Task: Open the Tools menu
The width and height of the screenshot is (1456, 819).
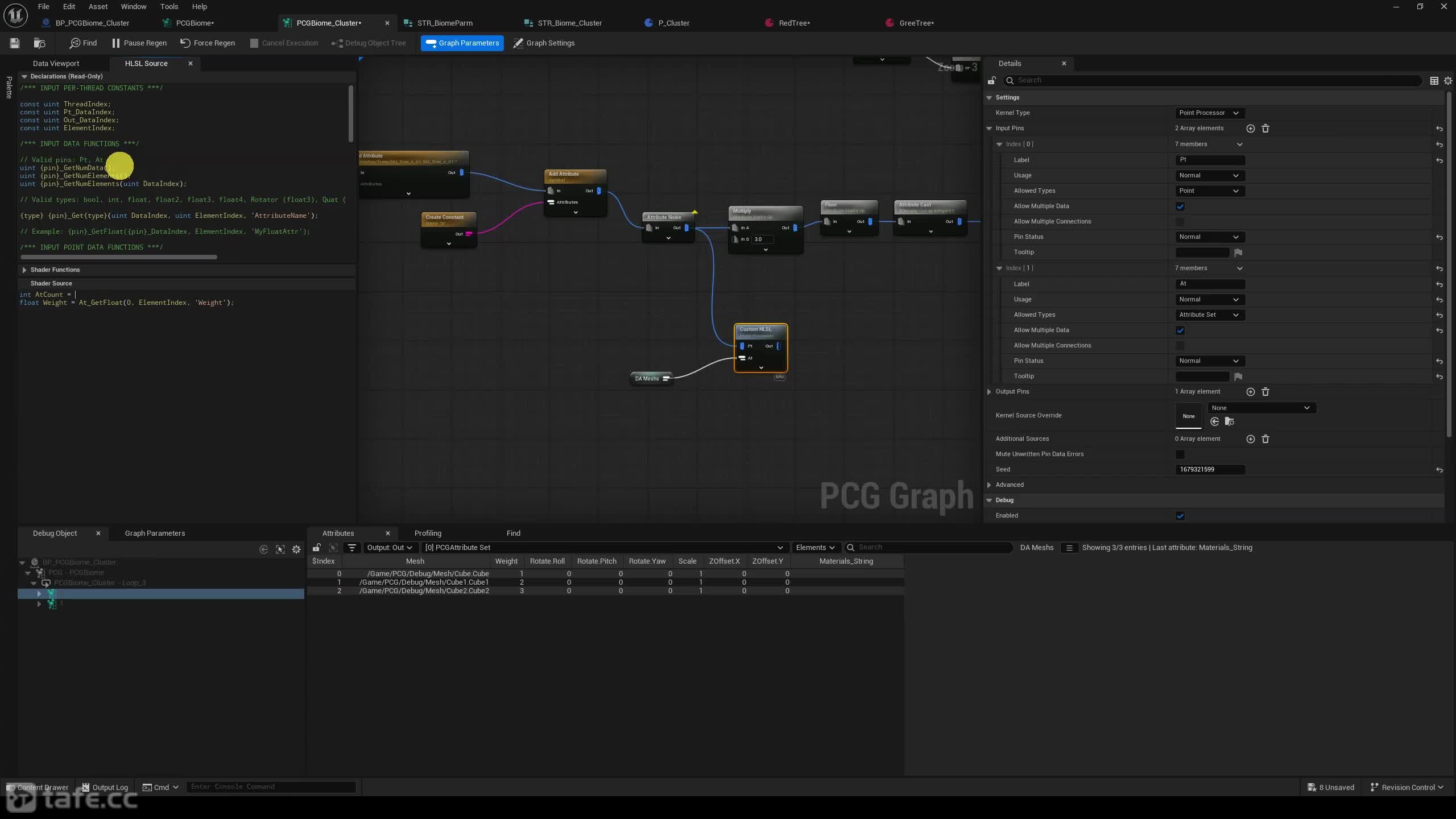Action: click(169, 7)
